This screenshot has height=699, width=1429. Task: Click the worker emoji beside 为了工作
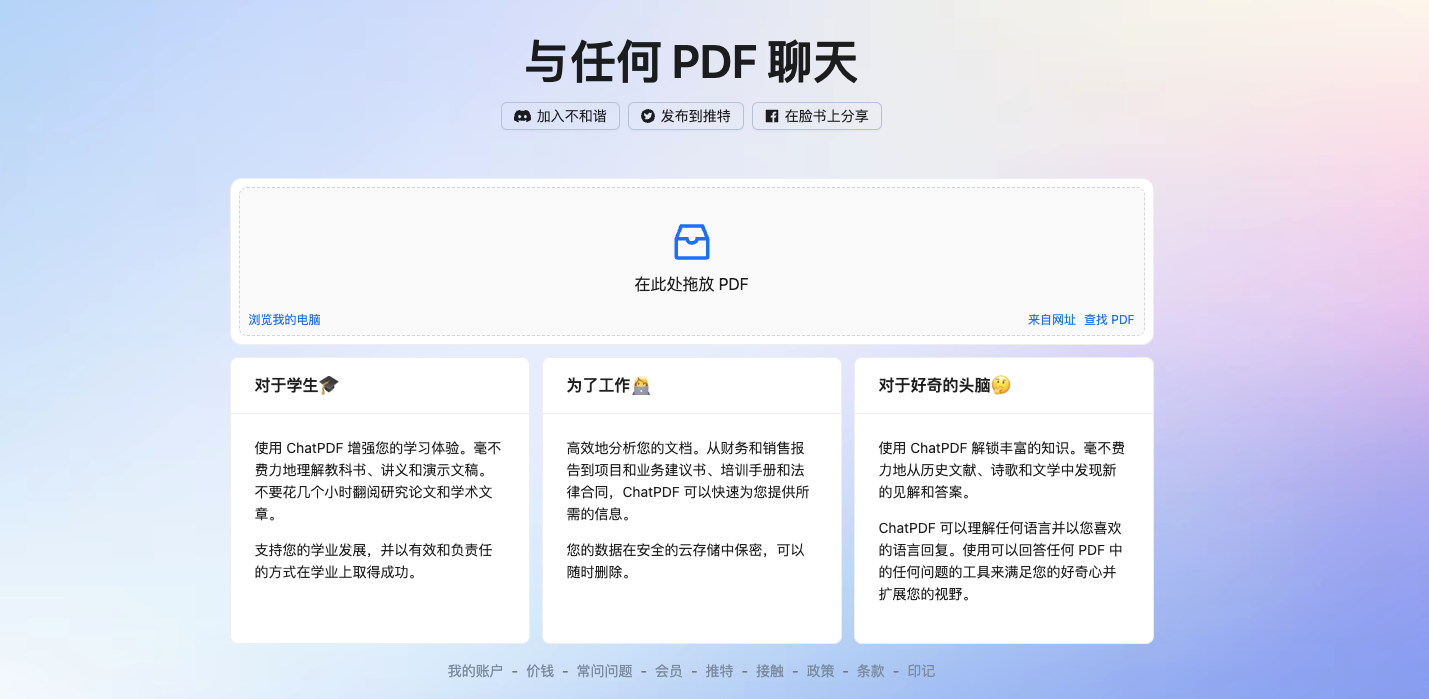click(x=641, y=385)
